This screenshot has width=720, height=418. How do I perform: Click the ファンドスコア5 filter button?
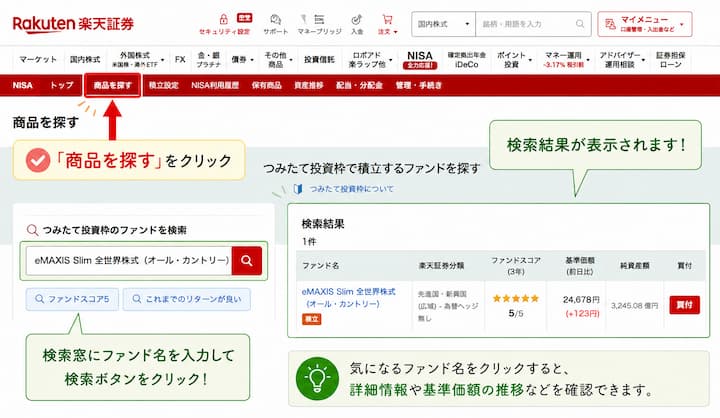point(72,299)
